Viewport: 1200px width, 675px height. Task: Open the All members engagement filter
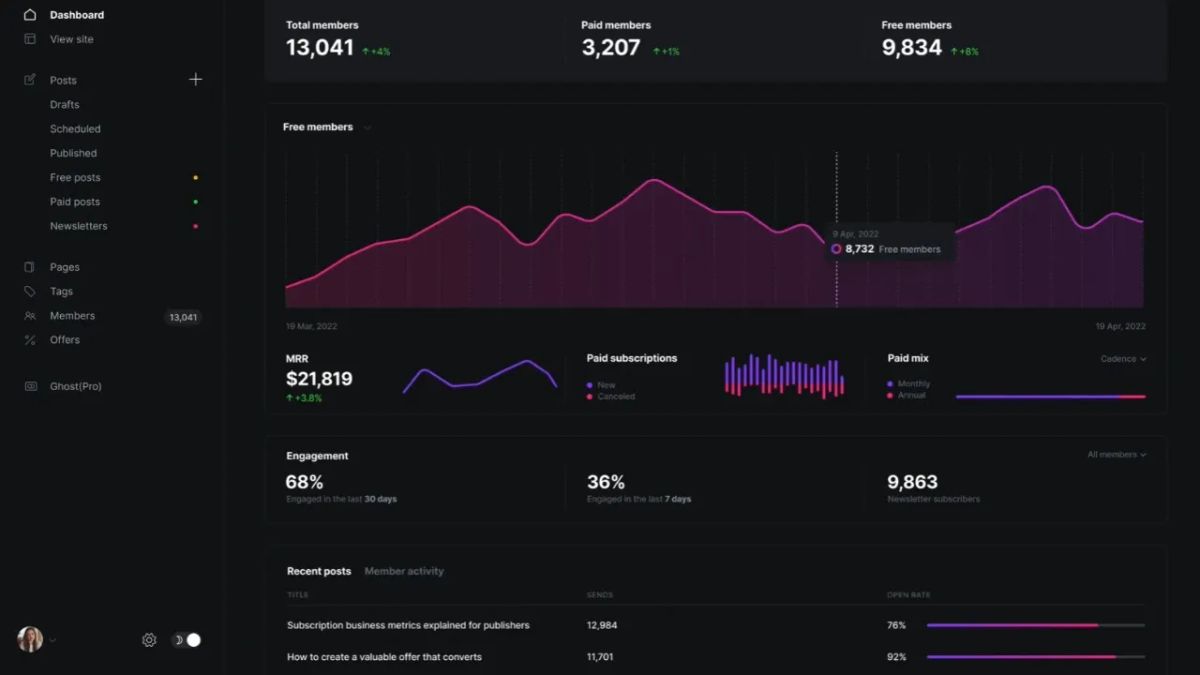click(x=1114, y=454)
